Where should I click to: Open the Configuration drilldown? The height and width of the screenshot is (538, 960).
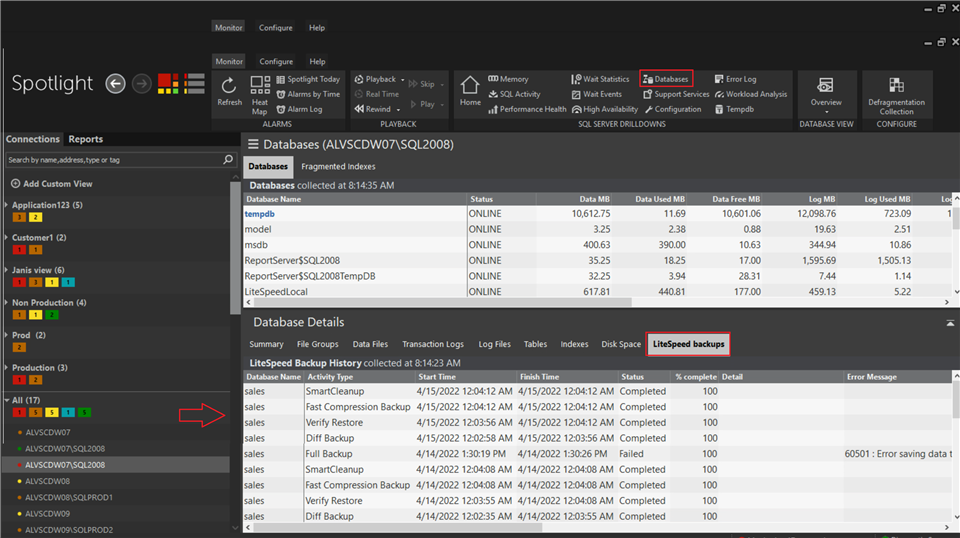click(x=672, y=109)
